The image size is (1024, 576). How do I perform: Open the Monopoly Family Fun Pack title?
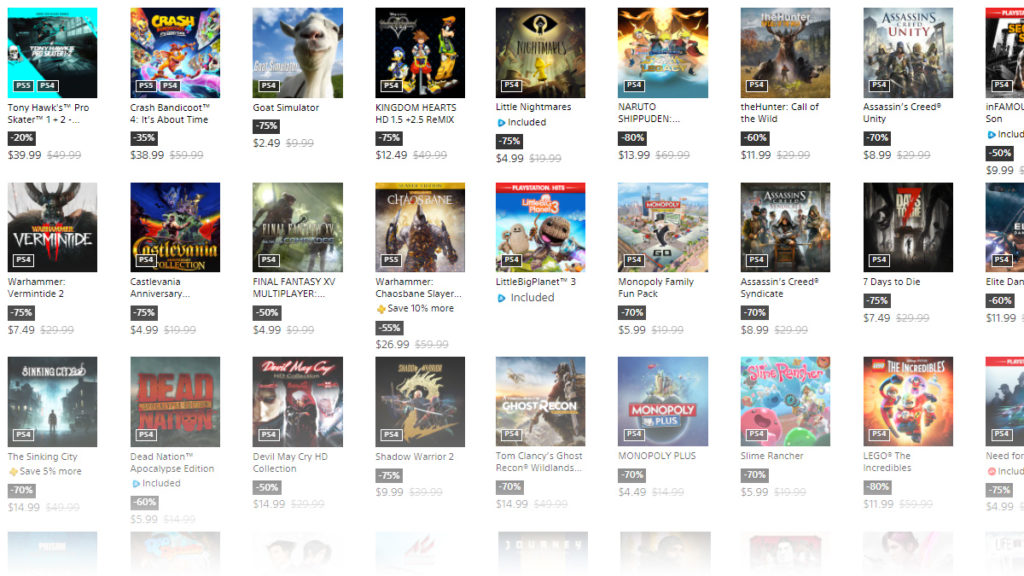click(656, 288)
